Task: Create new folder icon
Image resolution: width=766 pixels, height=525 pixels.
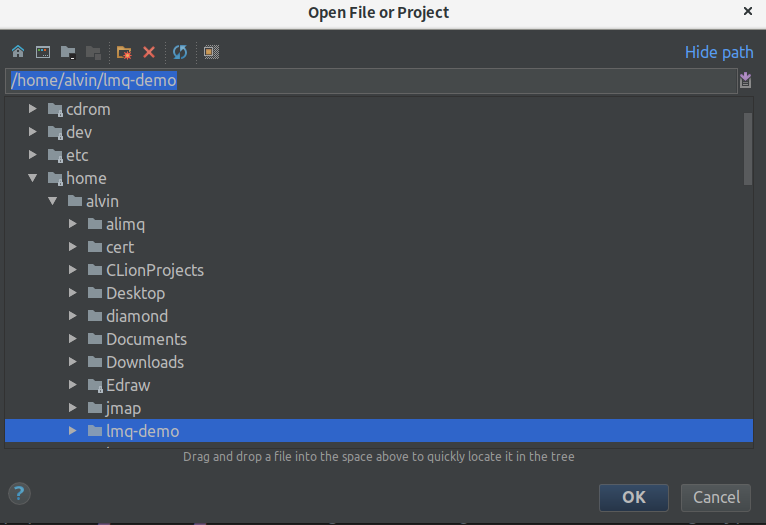Action: pos(124,52)
